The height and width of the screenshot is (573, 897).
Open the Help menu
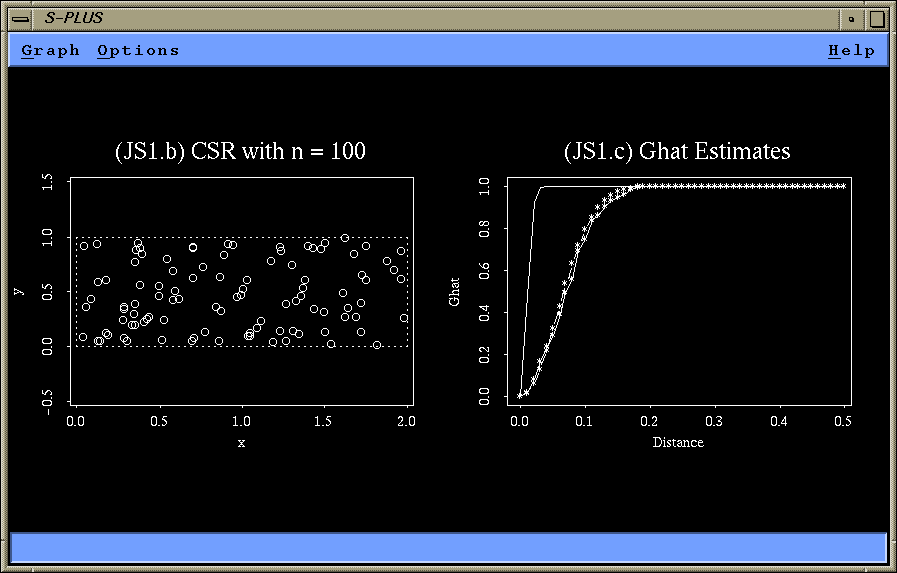coord(851,51)
